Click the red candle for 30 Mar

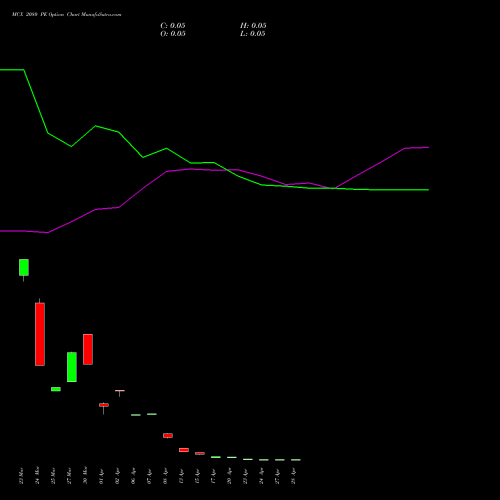(88, 349)
